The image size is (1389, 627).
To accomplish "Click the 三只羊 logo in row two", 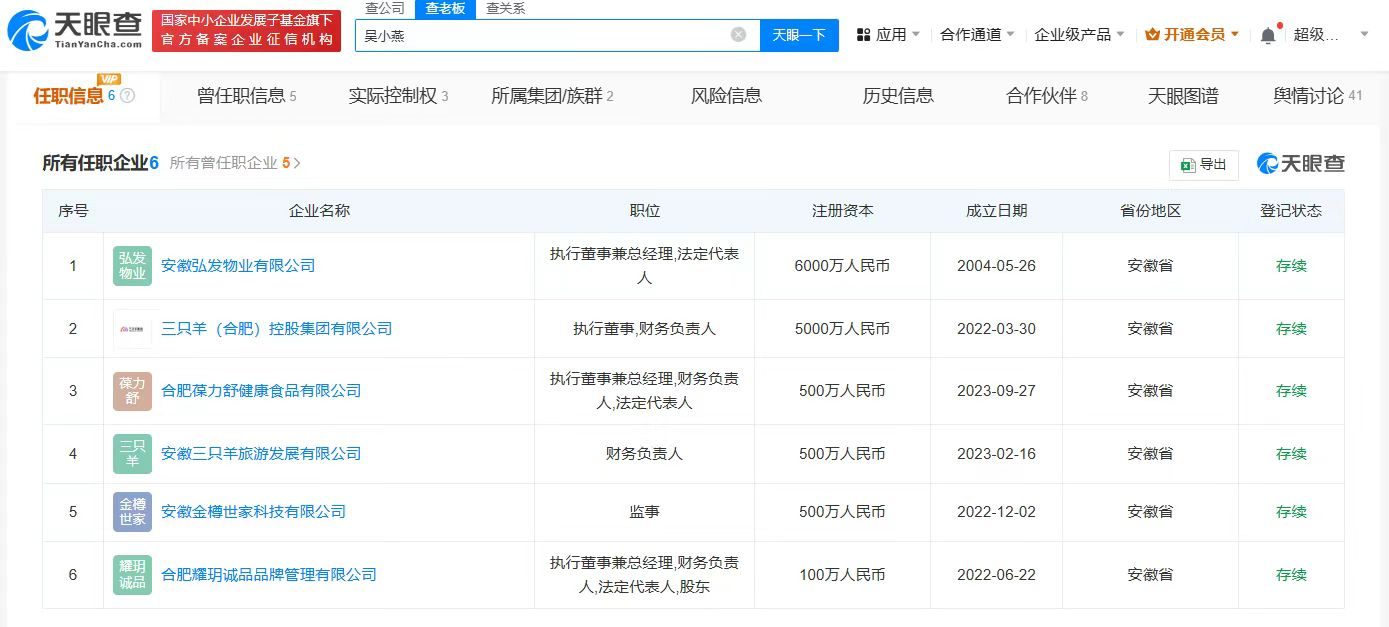I will point(131,328).
